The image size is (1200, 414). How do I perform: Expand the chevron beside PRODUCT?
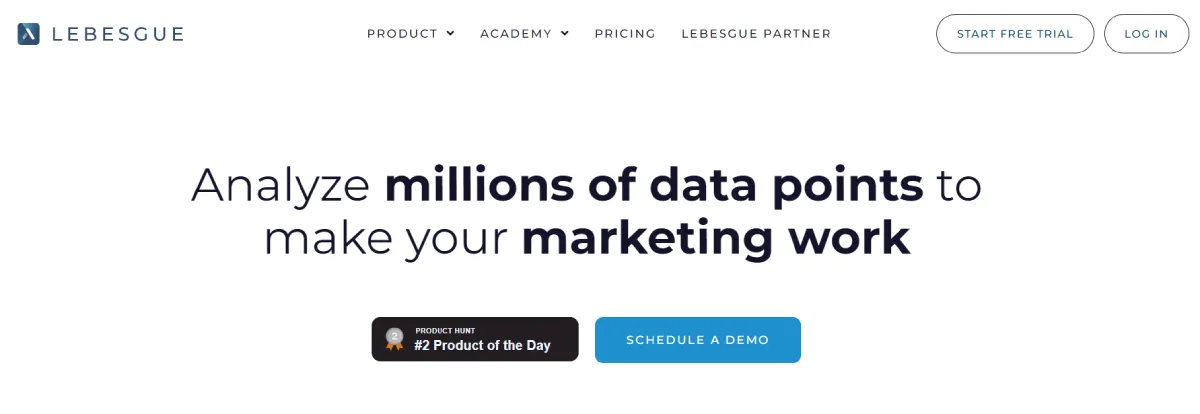coord(450,33)
